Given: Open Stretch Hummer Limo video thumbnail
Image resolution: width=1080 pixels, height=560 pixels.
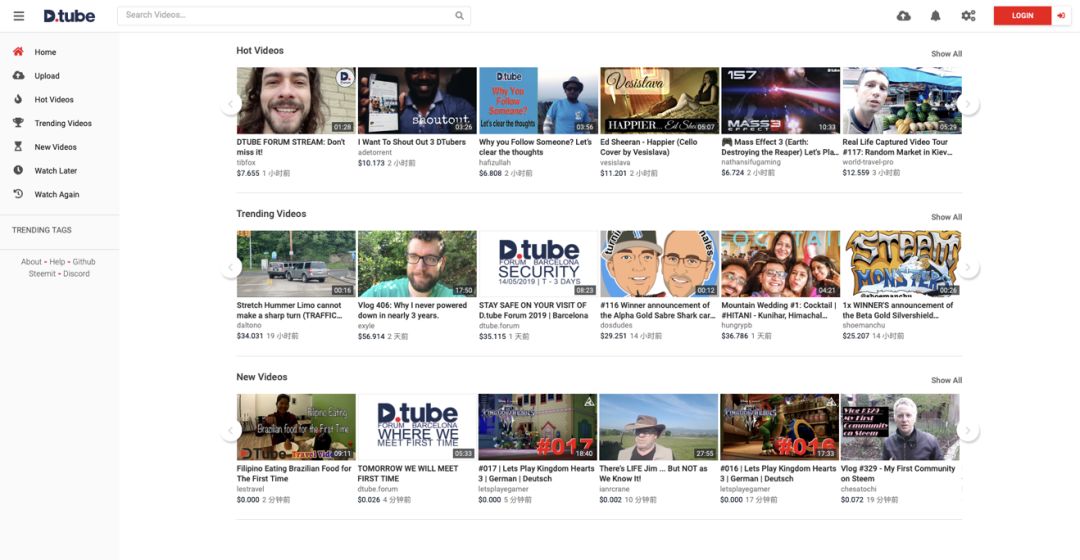Looking at the screenshot, I should tap(296, 264).
